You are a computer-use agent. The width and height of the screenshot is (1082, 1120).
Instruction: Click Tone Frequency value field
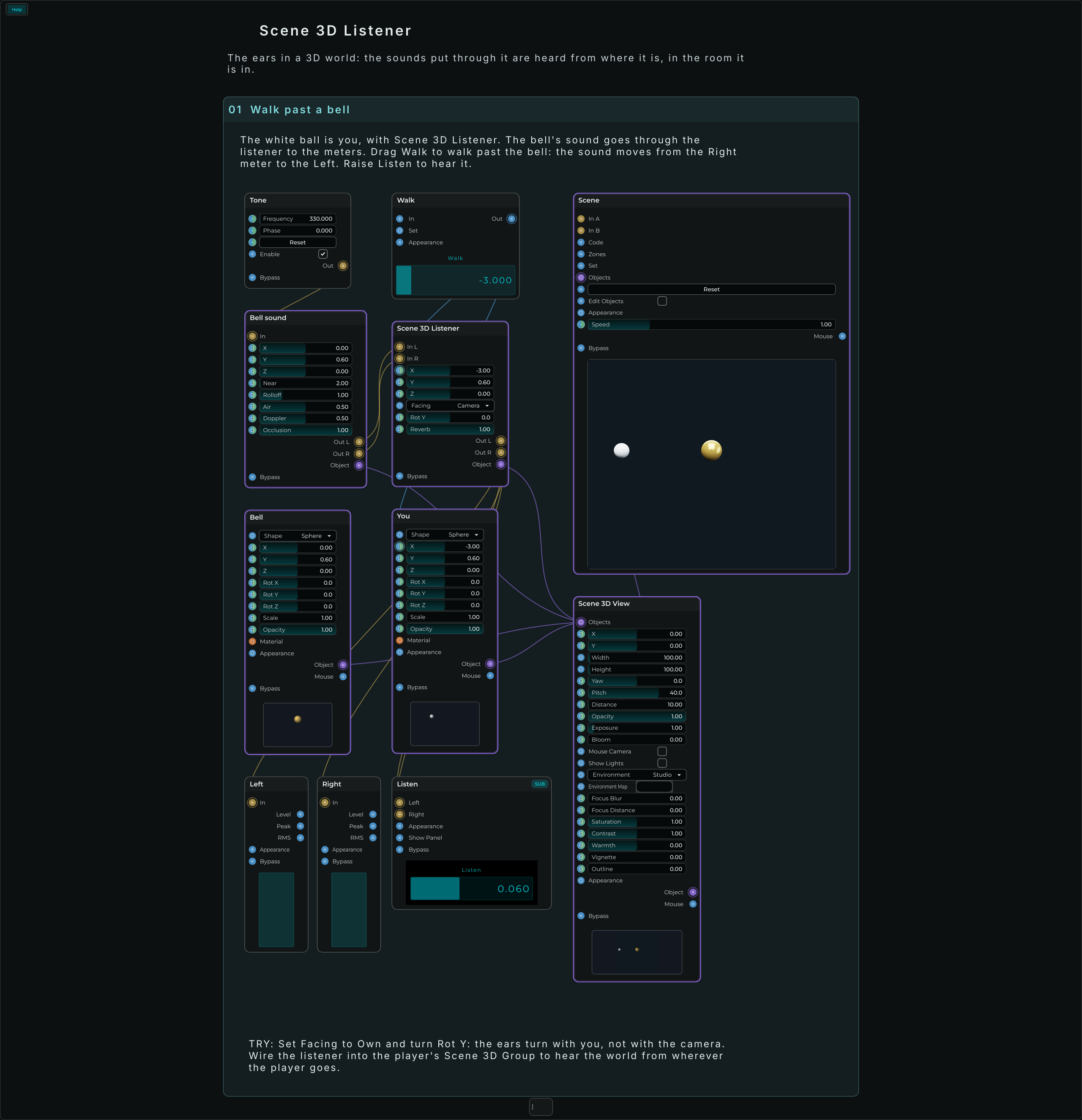pos(298,219)
